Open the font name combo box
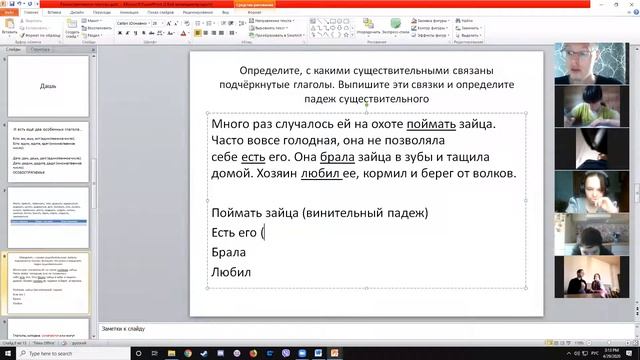The height and width of the screenshot is (360, 640). pos(133,24)
